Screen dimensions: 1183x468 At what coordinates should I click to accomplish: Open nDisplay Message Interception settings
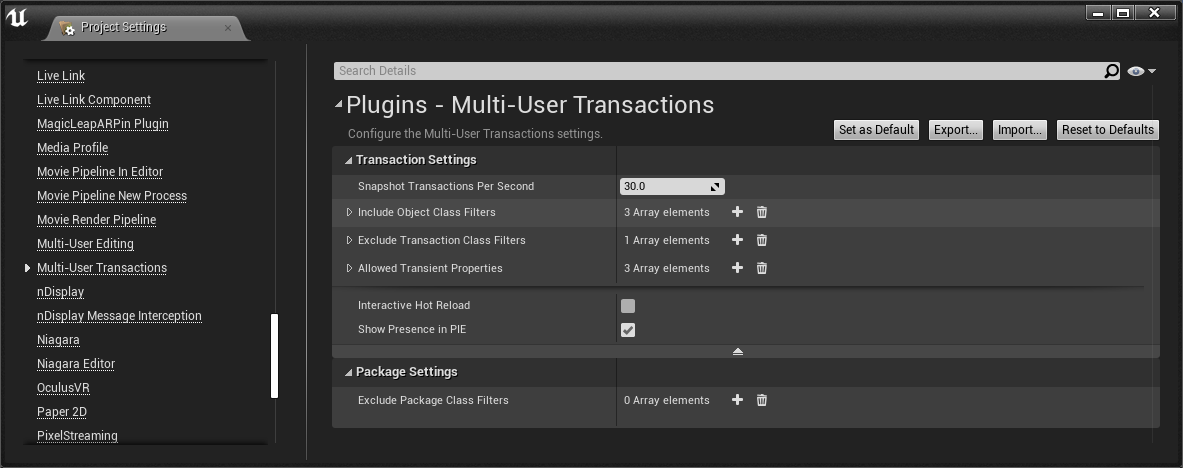tap(119, 316)
